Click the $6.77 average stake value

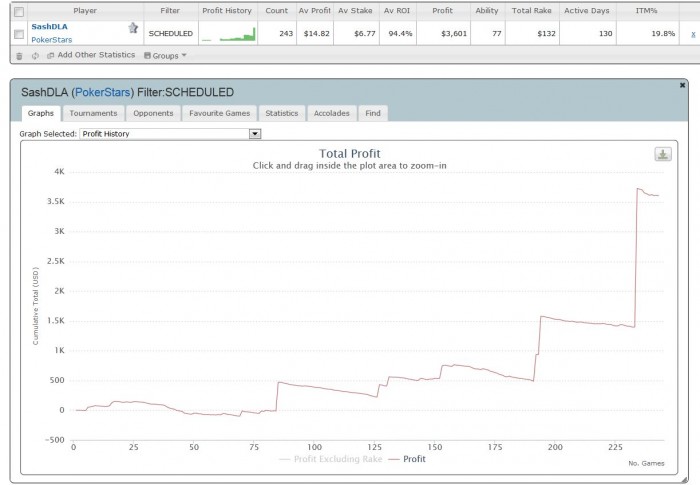pyautogui.click(x=365, y=33)
